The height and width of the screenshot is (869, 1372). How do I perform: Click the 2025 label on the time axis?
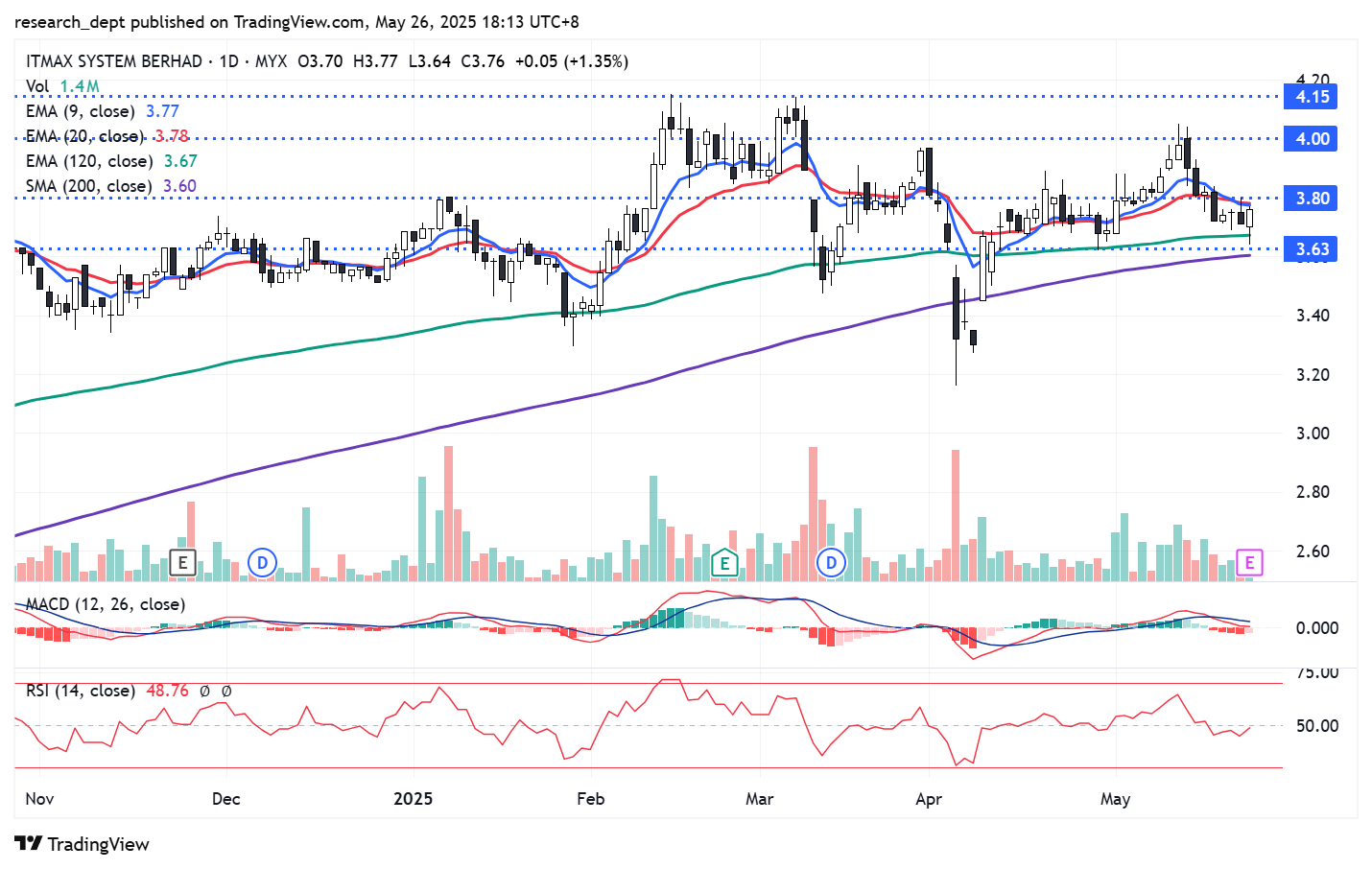(x=414, y=799)
